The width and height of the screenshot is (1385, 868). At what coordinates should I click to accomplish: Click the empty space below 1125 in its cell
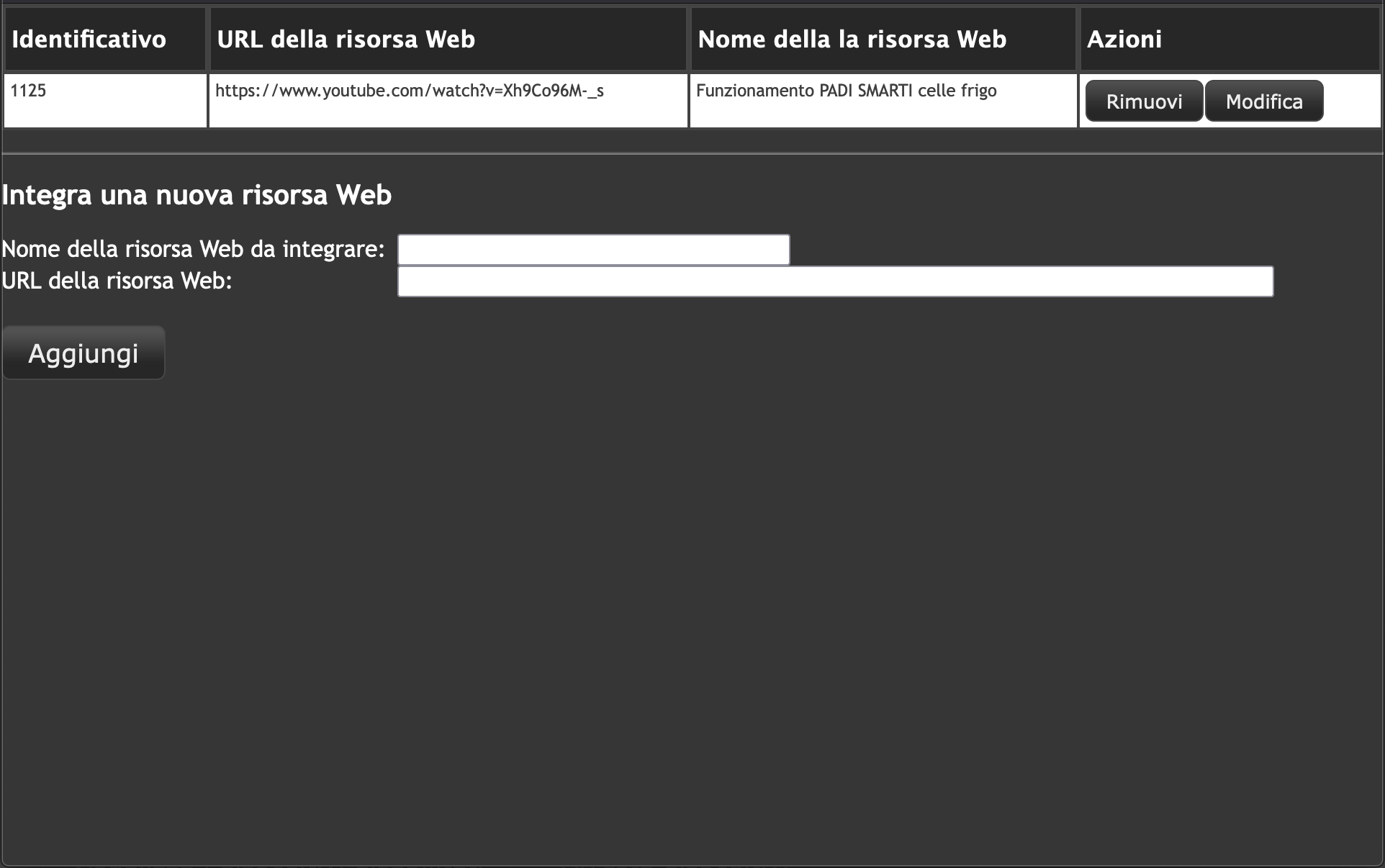click(x=105, y=115)
